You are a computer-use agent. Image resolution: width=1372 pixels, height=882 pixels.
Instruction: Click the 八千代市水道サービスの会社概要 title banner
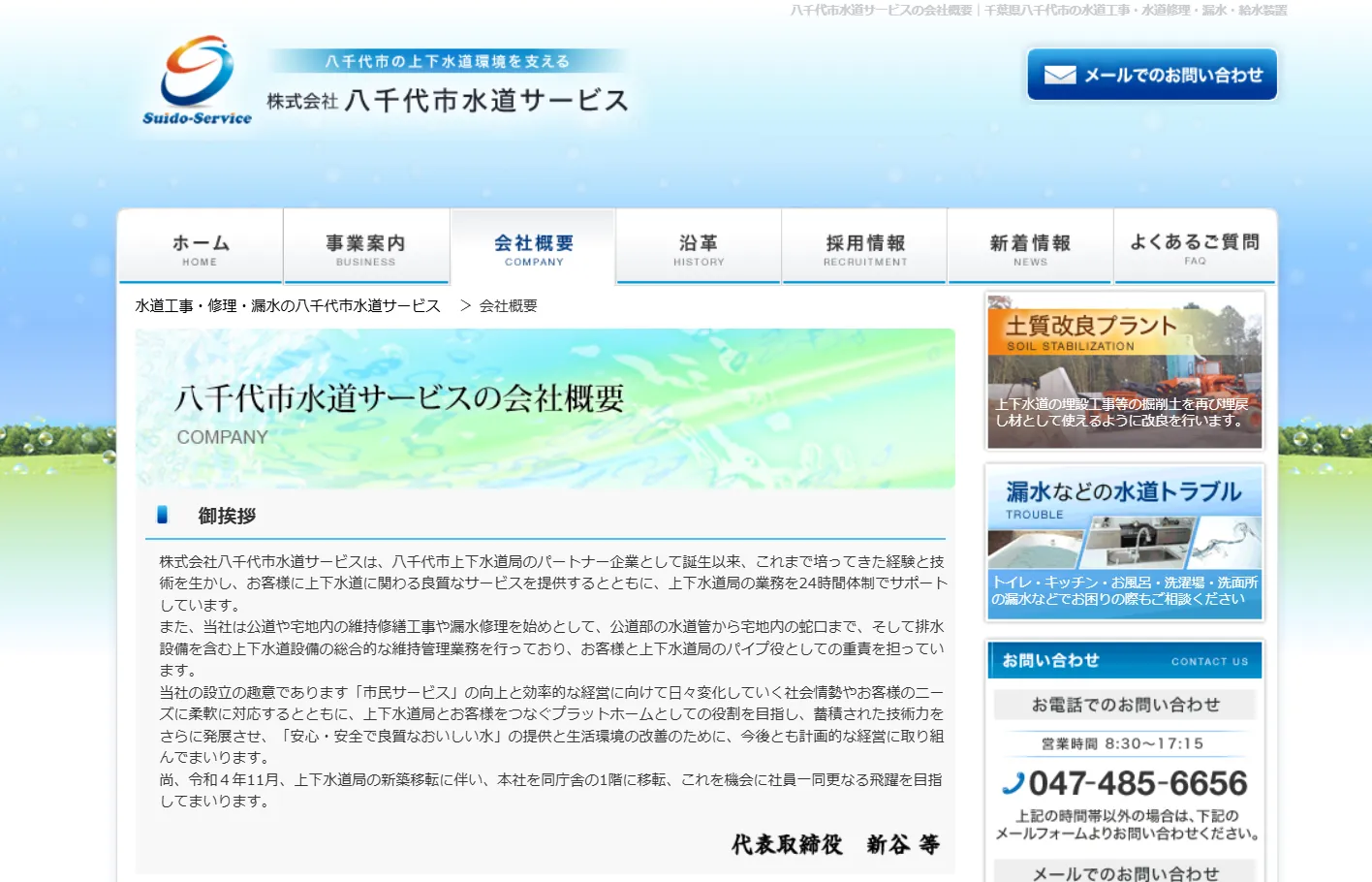[545, 409]
